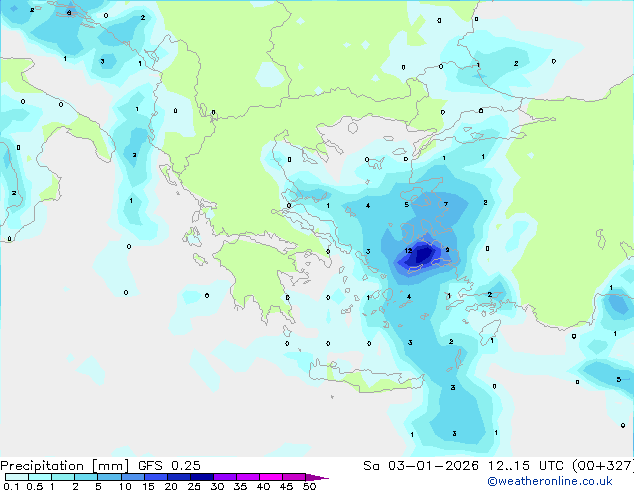Image resolution: width=634 pixels, height=490 pixels.
Task: Click the legend label '35'
Action: (240, 486)
